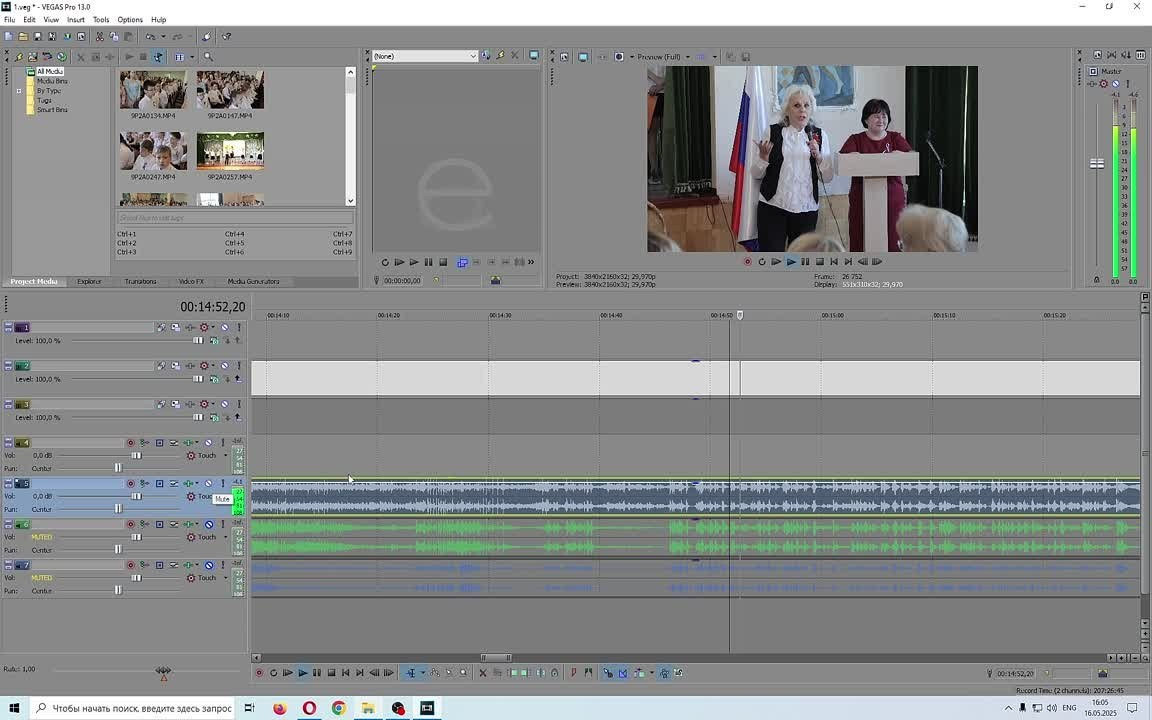Image resolution: width=1152 pixels, height=720 pixels.
Task: Open the trimmer (None) media dropdown
Action: [473, 56]
